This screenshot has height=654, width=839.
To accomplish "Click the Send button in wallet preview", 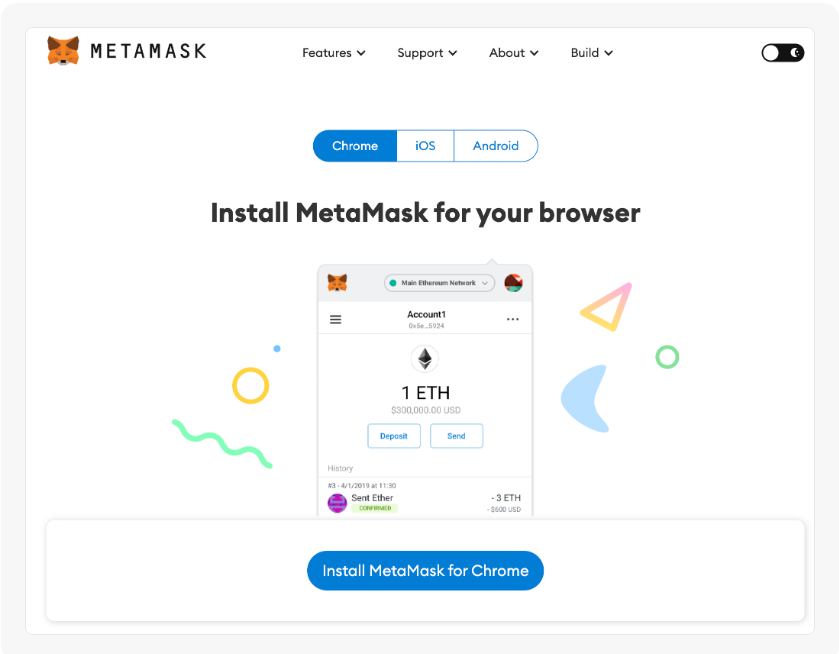I will coord(456,436).
